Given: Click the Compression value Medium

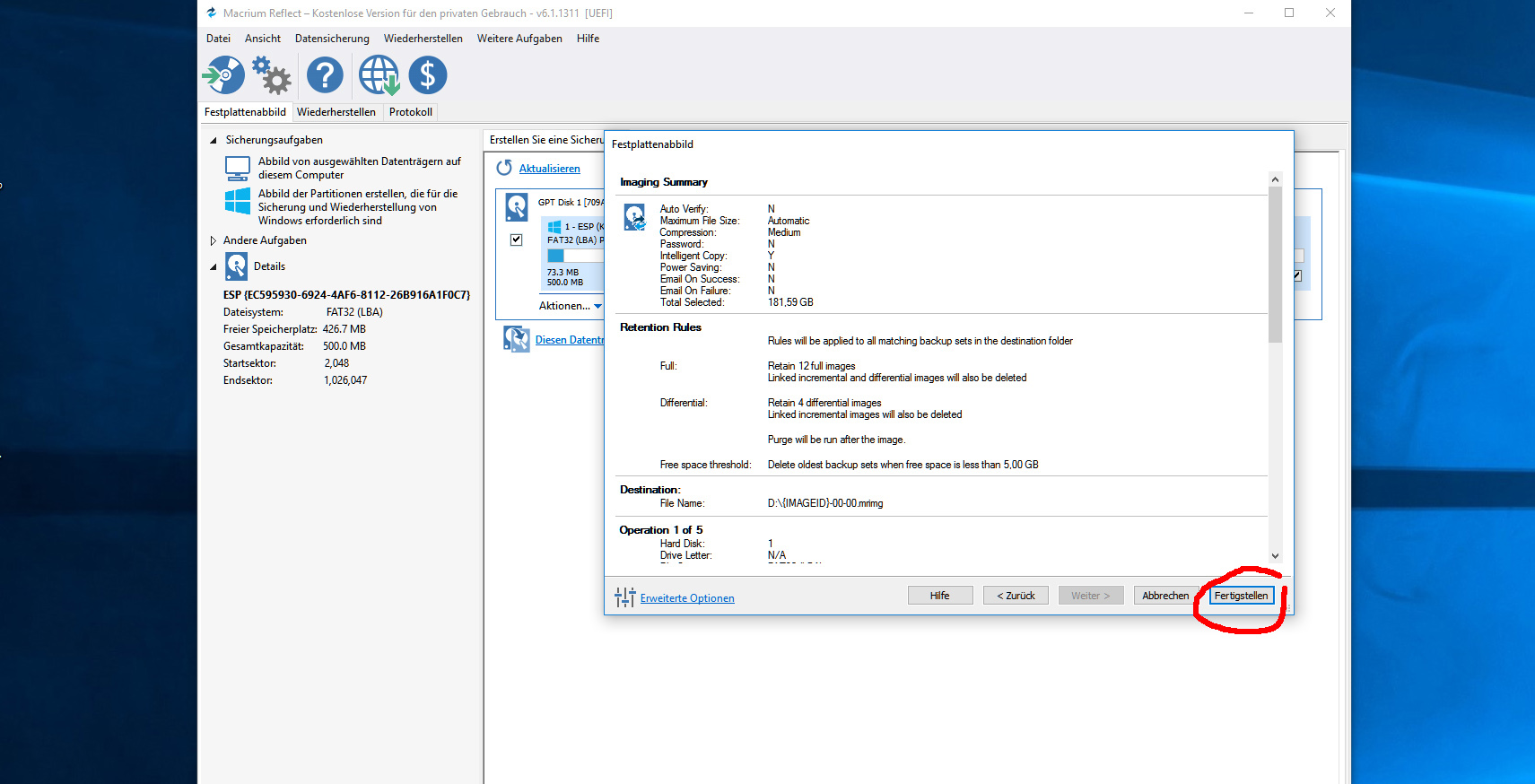Looking at the screenshot, I should pos(784,232).
